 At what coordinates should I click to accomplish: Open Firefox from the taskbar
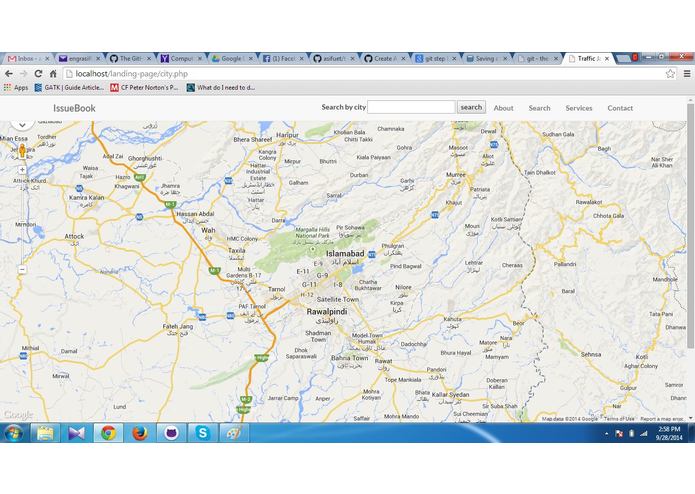140,433
